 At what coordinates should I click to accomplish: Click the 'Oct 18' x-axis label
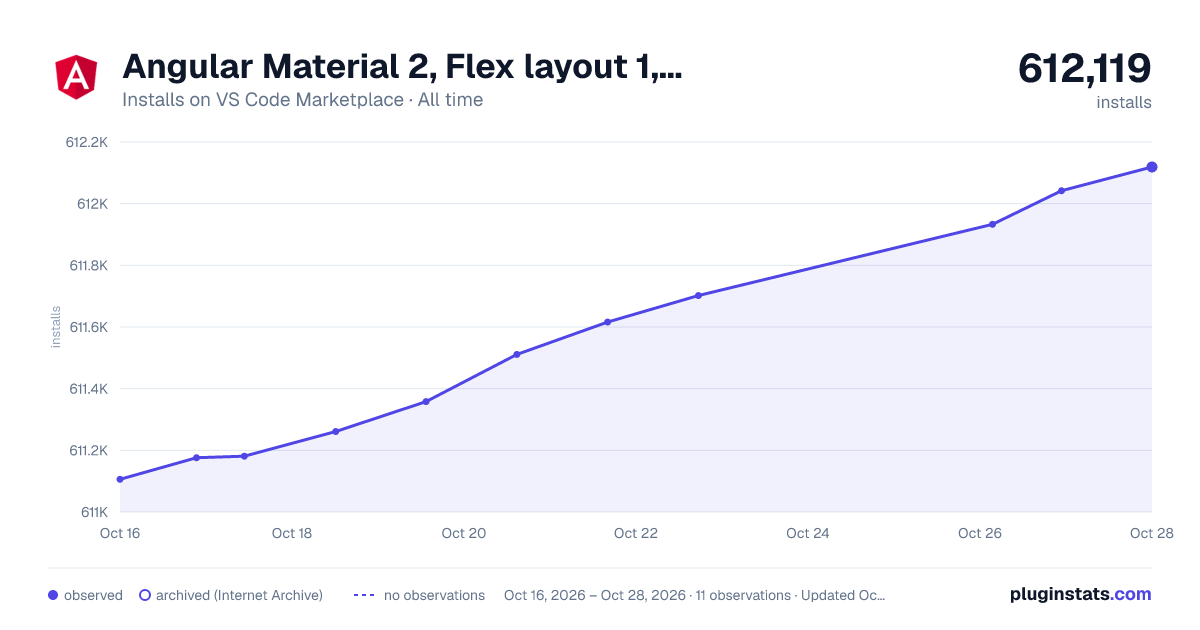(x=292, y=533)
